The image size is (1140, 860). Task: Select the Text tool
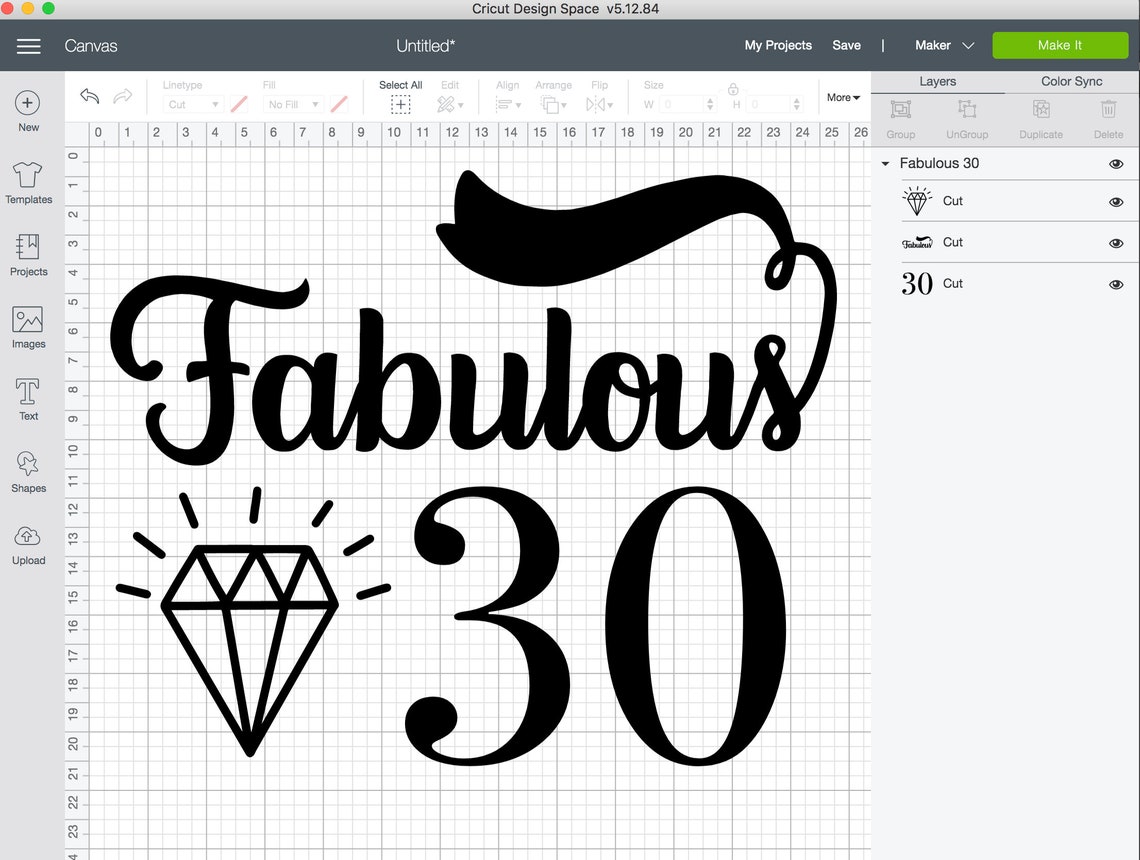click(x=28, y=398)
